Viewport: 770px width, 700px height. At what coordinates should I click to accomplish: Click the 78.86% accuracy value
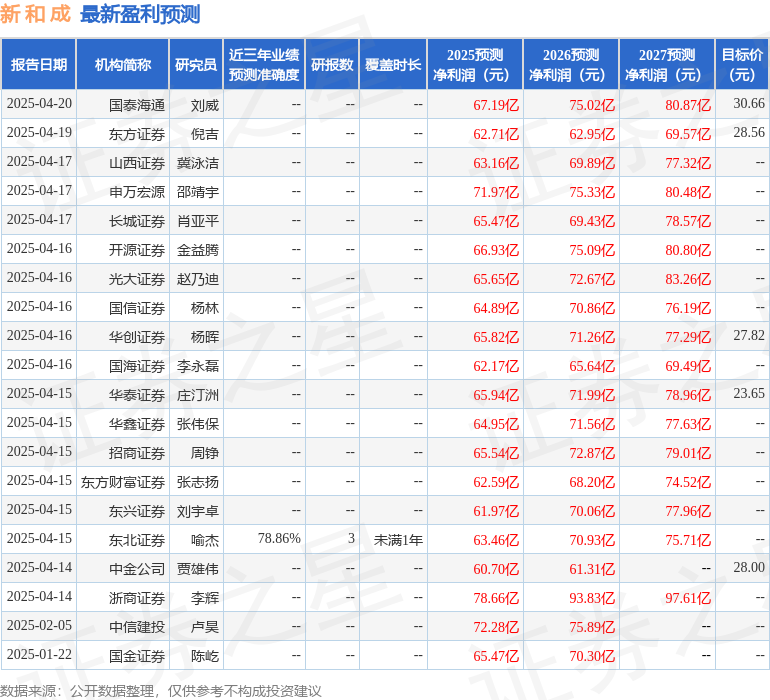(279, 539)
